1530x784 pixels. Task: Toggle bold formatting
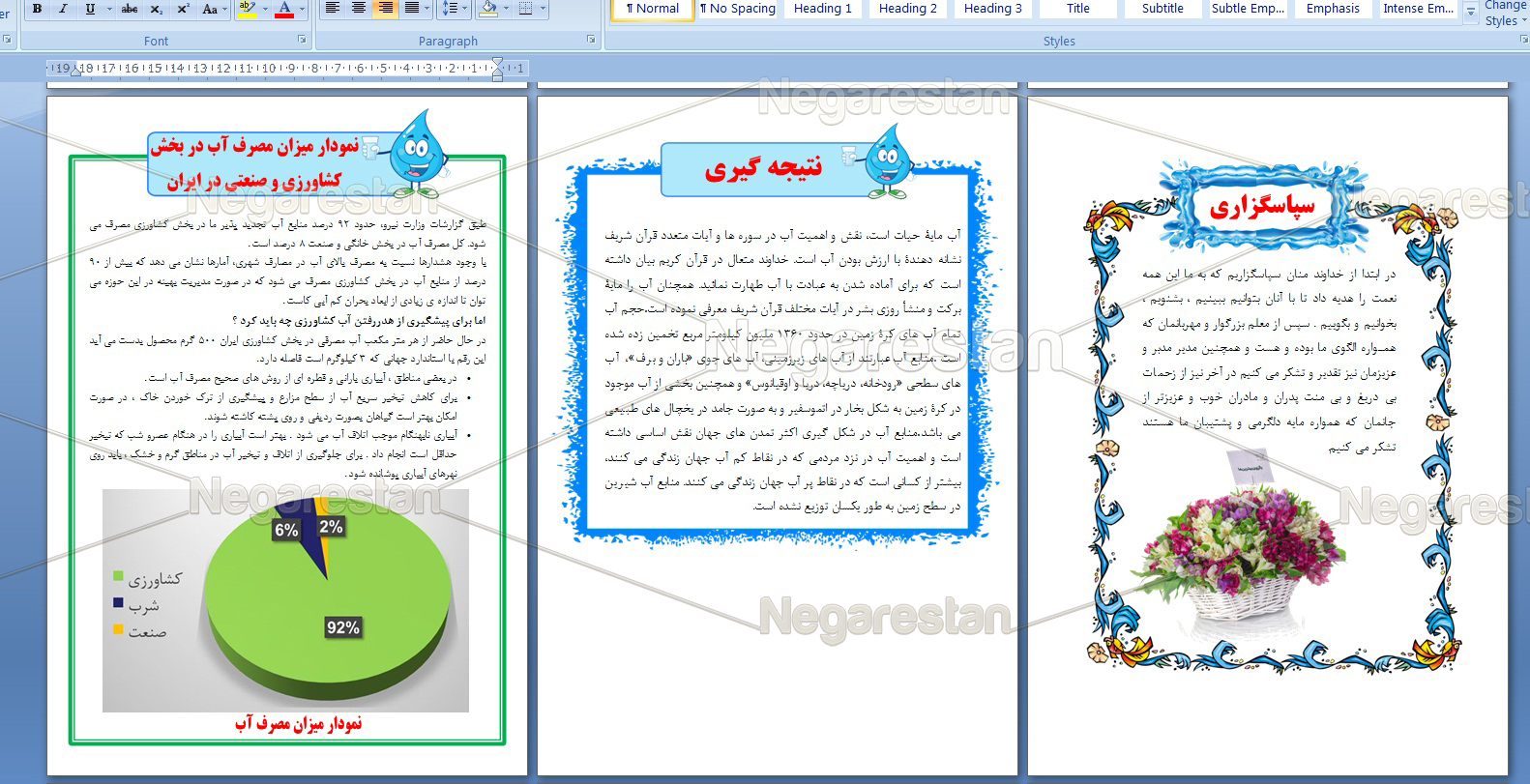pyautogui.click(x=37, y=9)
